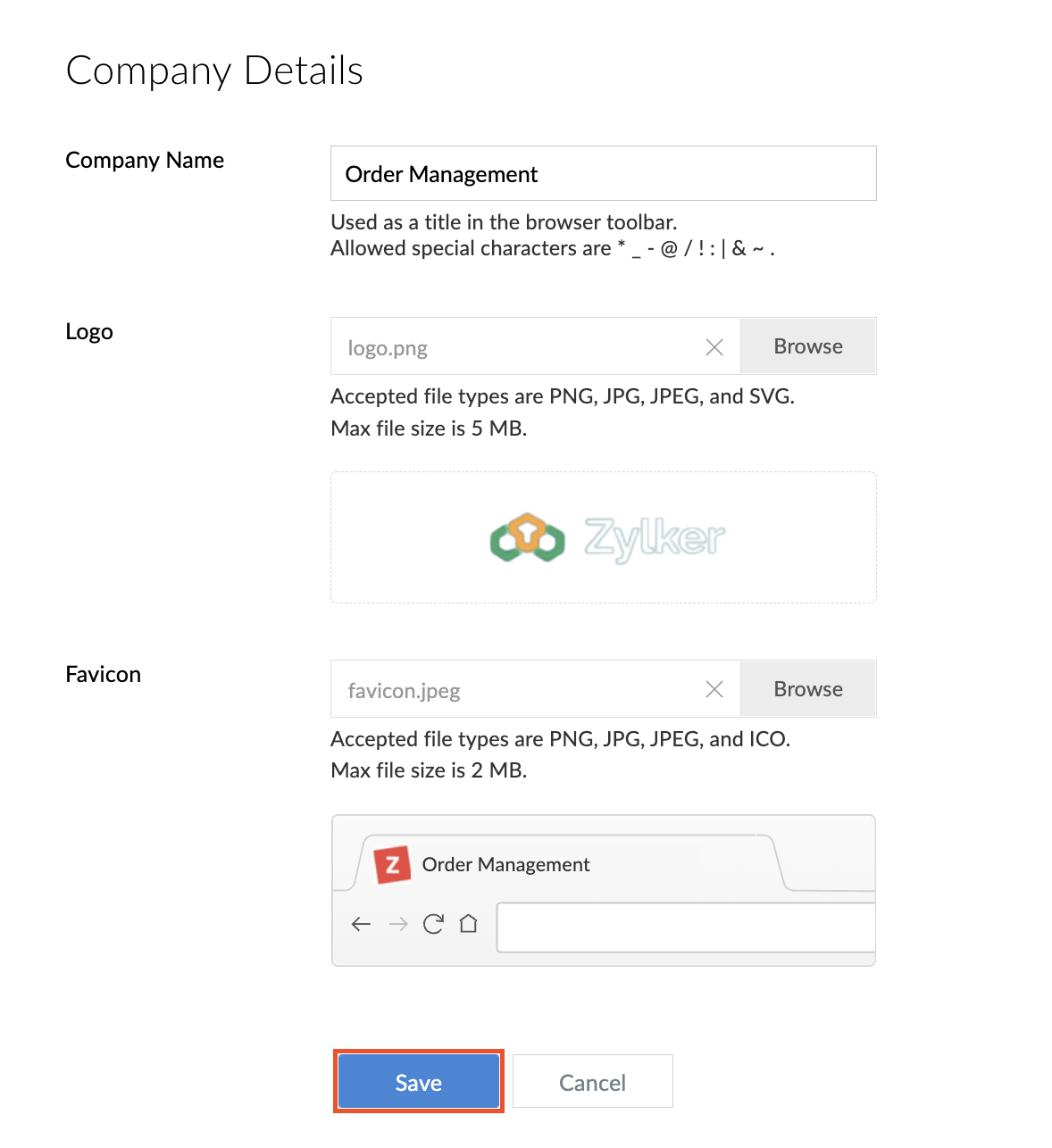Clear the logo.png file selection

point(714,347)
